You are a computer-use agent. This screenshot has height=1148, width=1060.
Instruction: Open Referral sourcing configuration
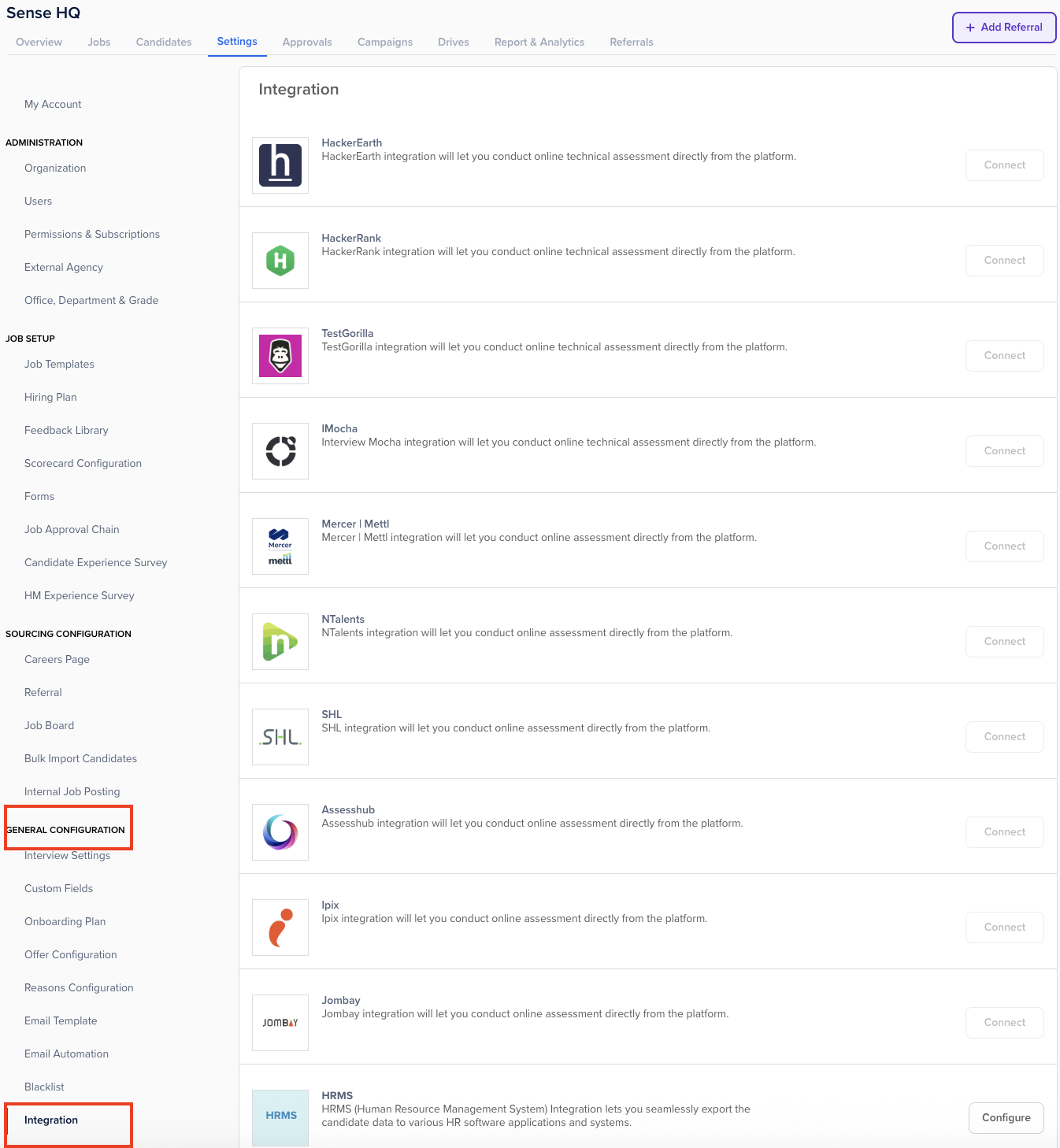pos(43,692)
